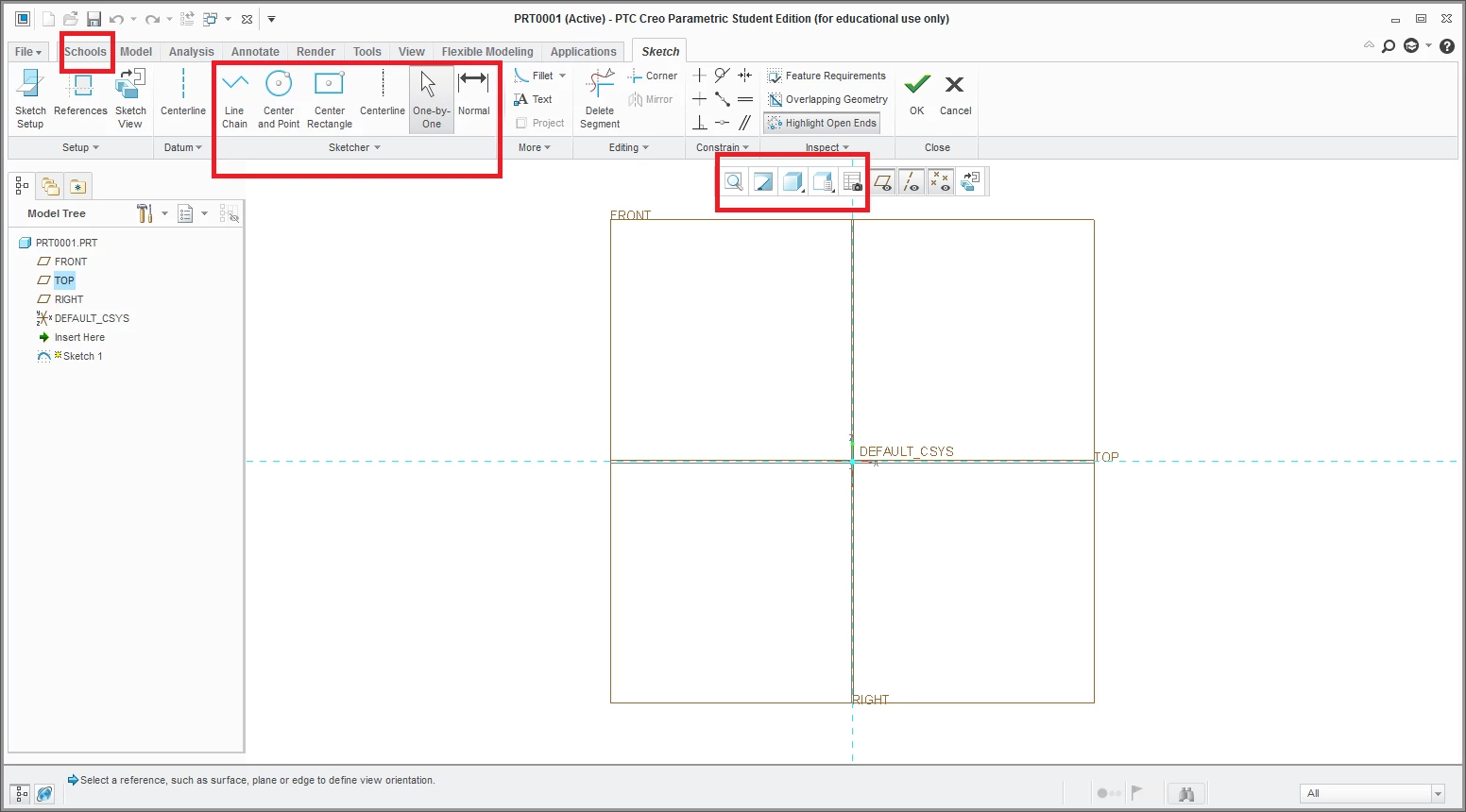The height and width of the screenshot is (812, 1466).
Task: Choose Center and Point circle tool
Action: tap(279, 98)
